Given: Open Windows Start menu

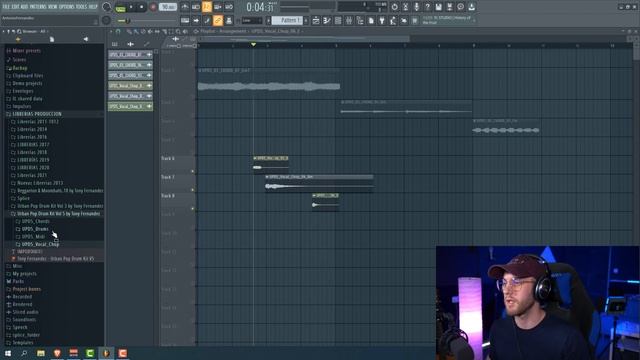Looking at the screenshot, I should (8, 353).
